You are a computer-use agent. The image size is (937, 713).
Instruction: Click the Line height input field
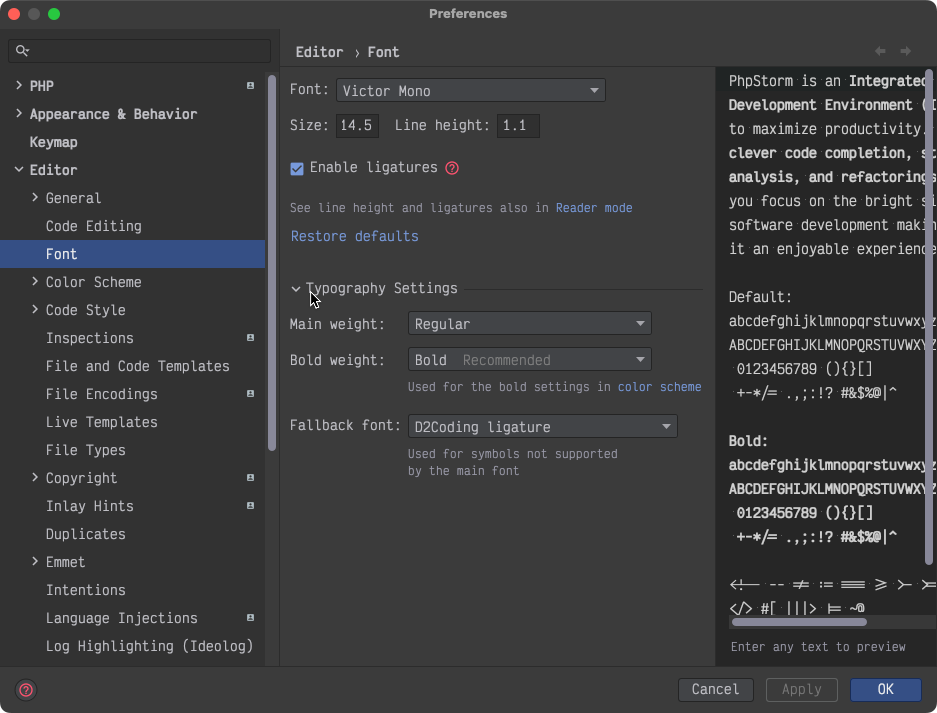point(518,126)
